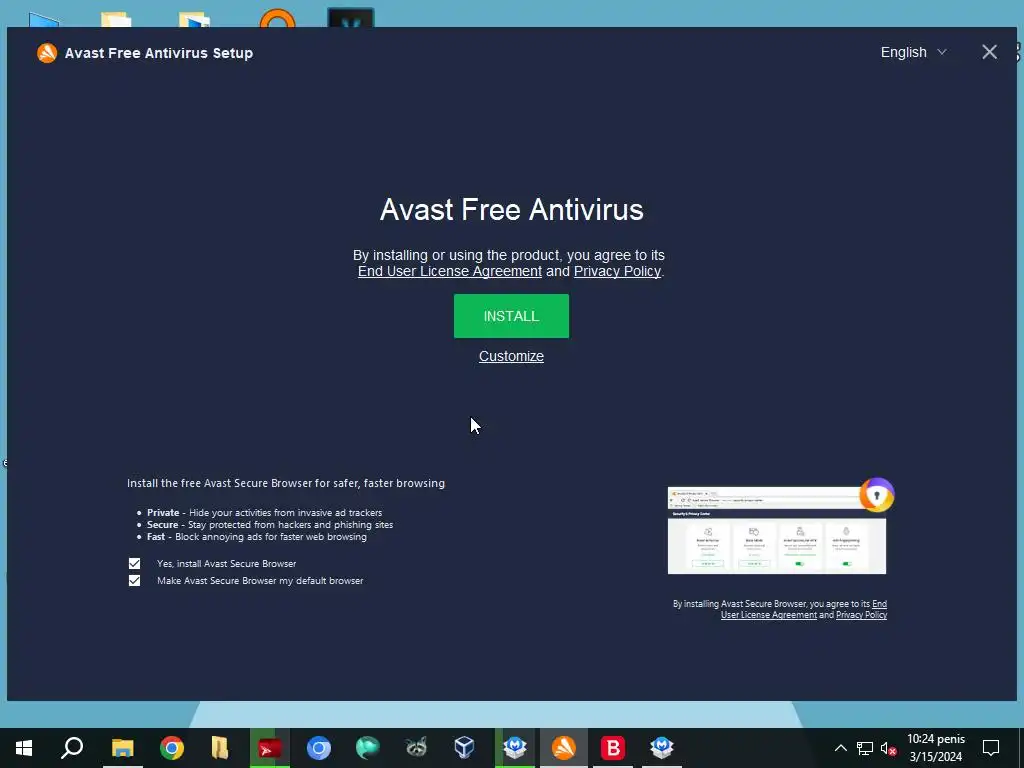The height and width of the screenshot is (768, 1024).
Task: Open the teal globe taskbar app
Action: point(368,748)
